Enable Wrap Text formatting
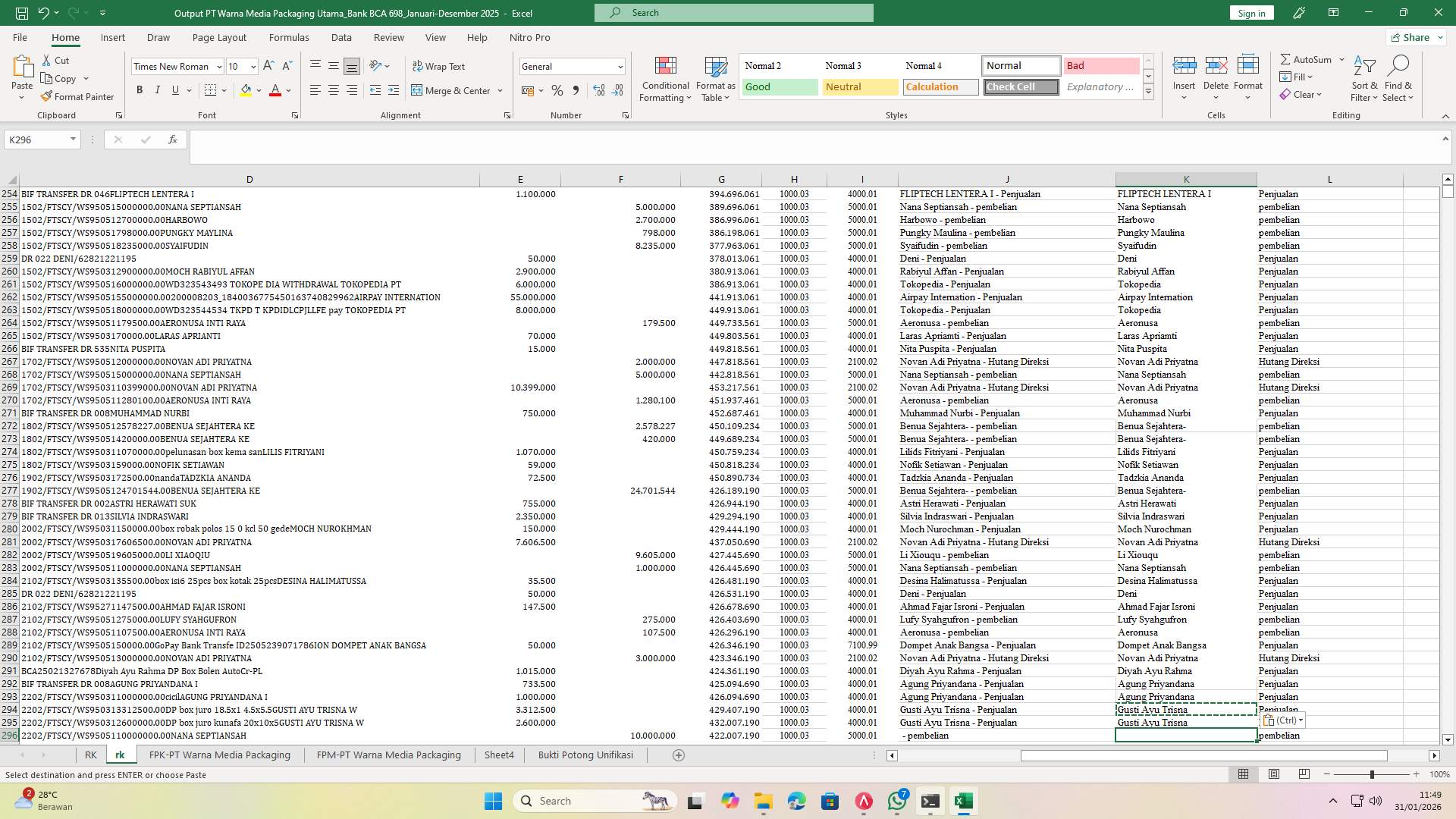 pyautogui.click(x=439, y=66)
